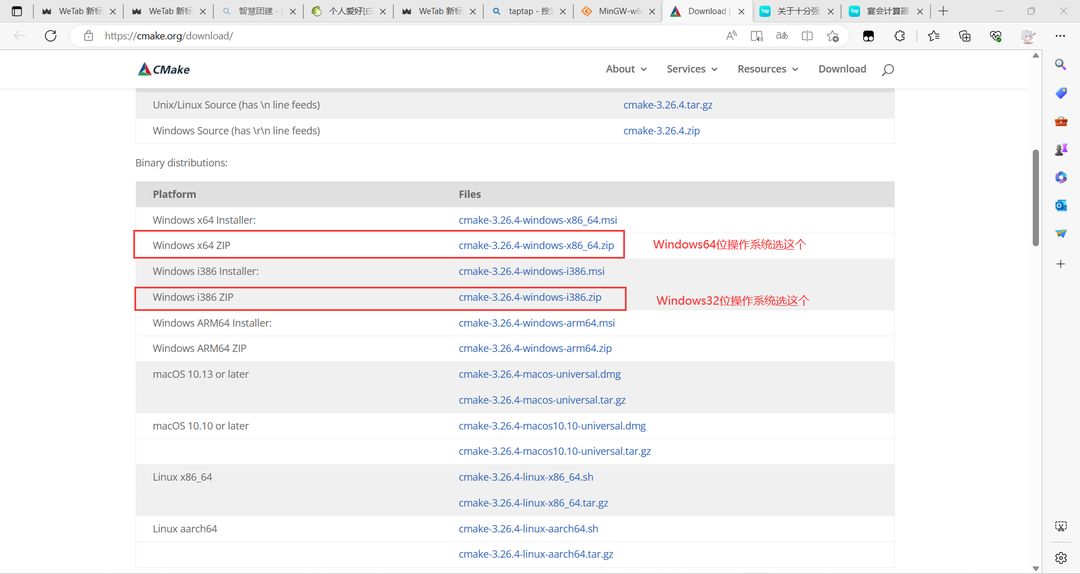Open Immersive Reader icon in address bar

click(756, 36)
